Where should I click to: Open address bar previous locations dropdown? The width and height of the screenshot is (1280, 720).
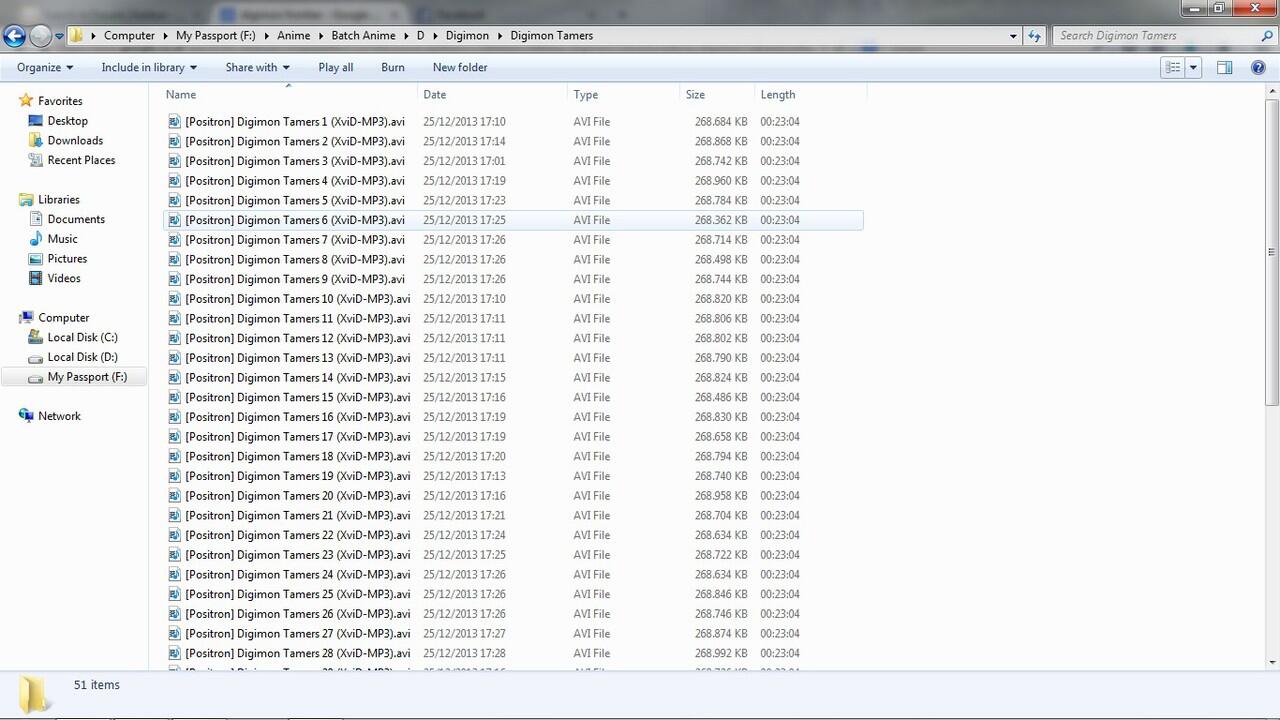pos(1013,36)
